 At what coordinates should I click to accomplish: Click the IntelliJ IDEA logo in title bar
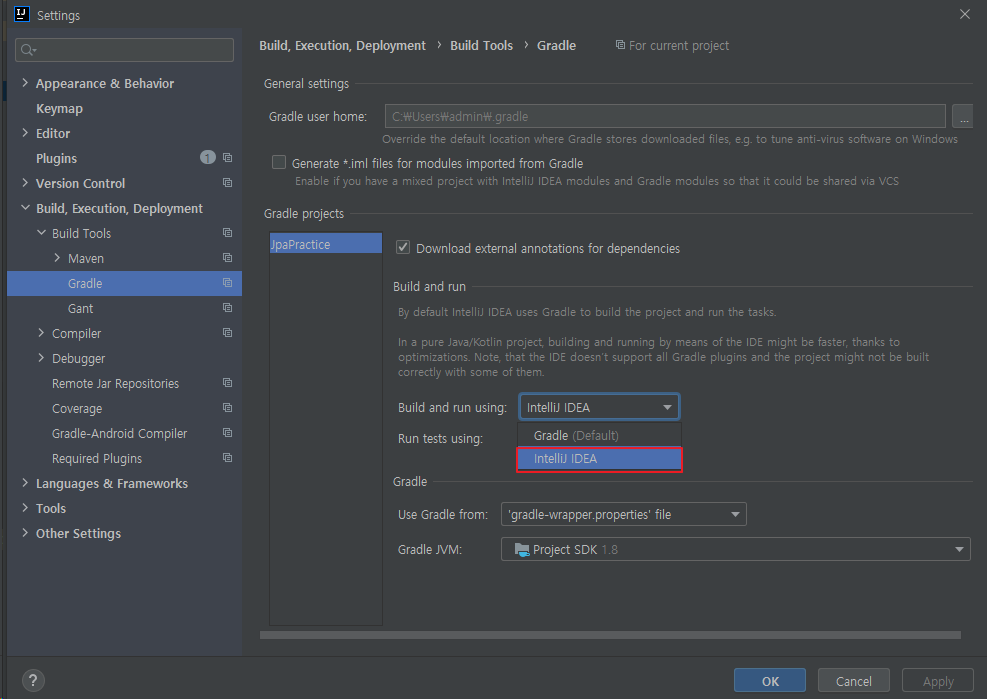click(x=21, y=14)
